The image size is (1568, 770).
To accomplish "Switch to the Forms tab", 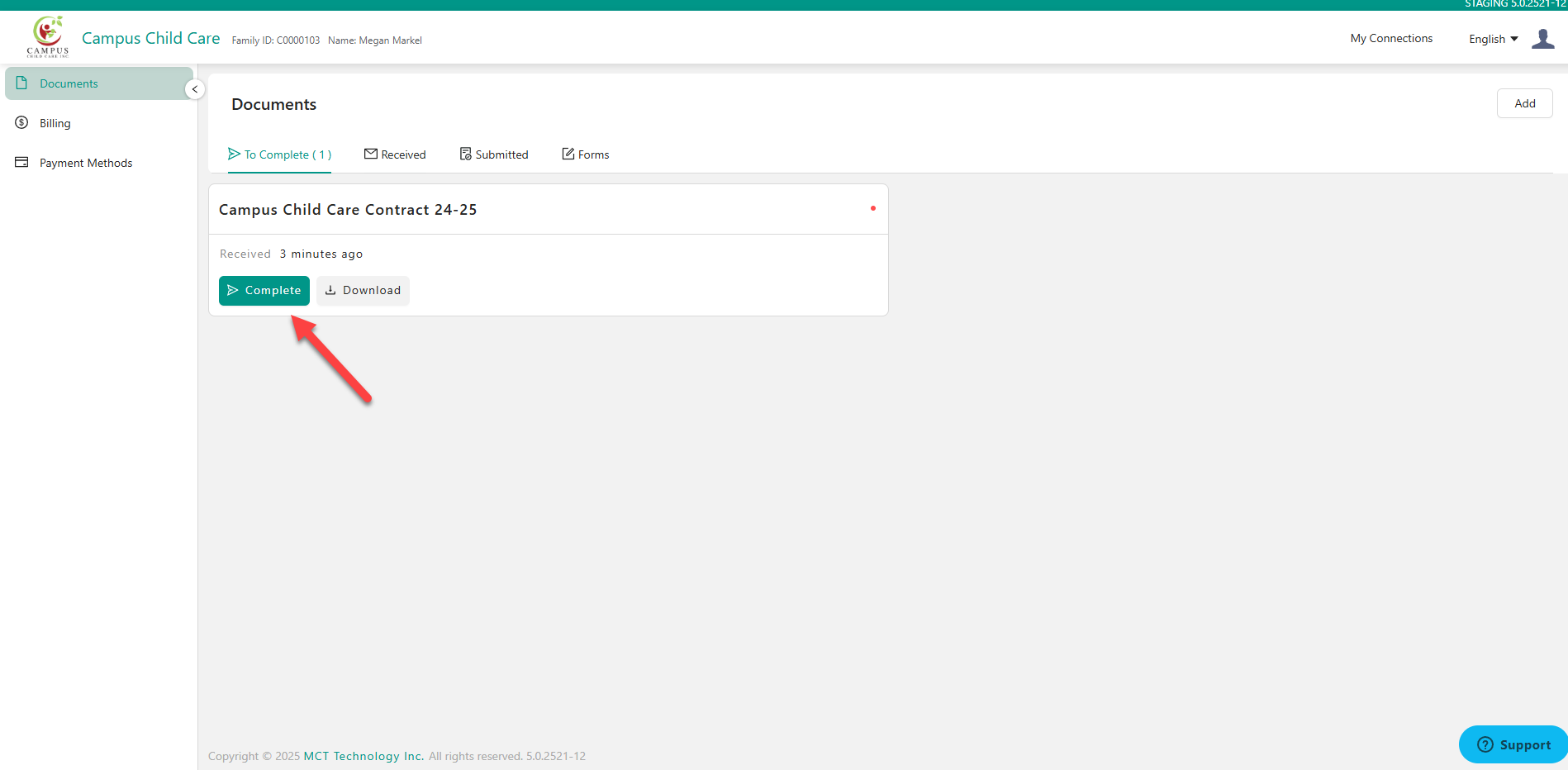I will (x=586, y=154).
